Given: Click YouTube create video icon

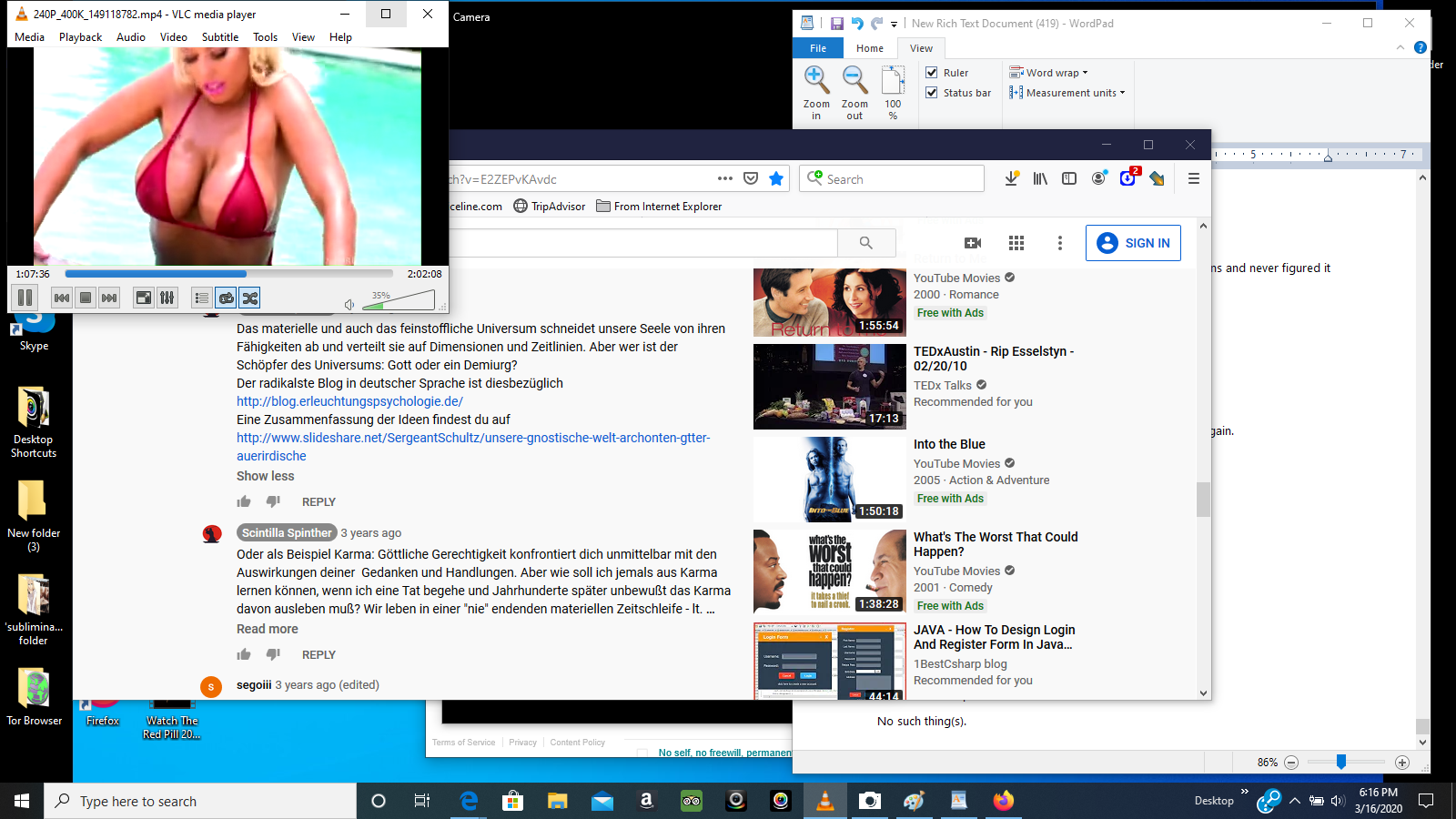Looking at the screenshot, I should (973, 243).
